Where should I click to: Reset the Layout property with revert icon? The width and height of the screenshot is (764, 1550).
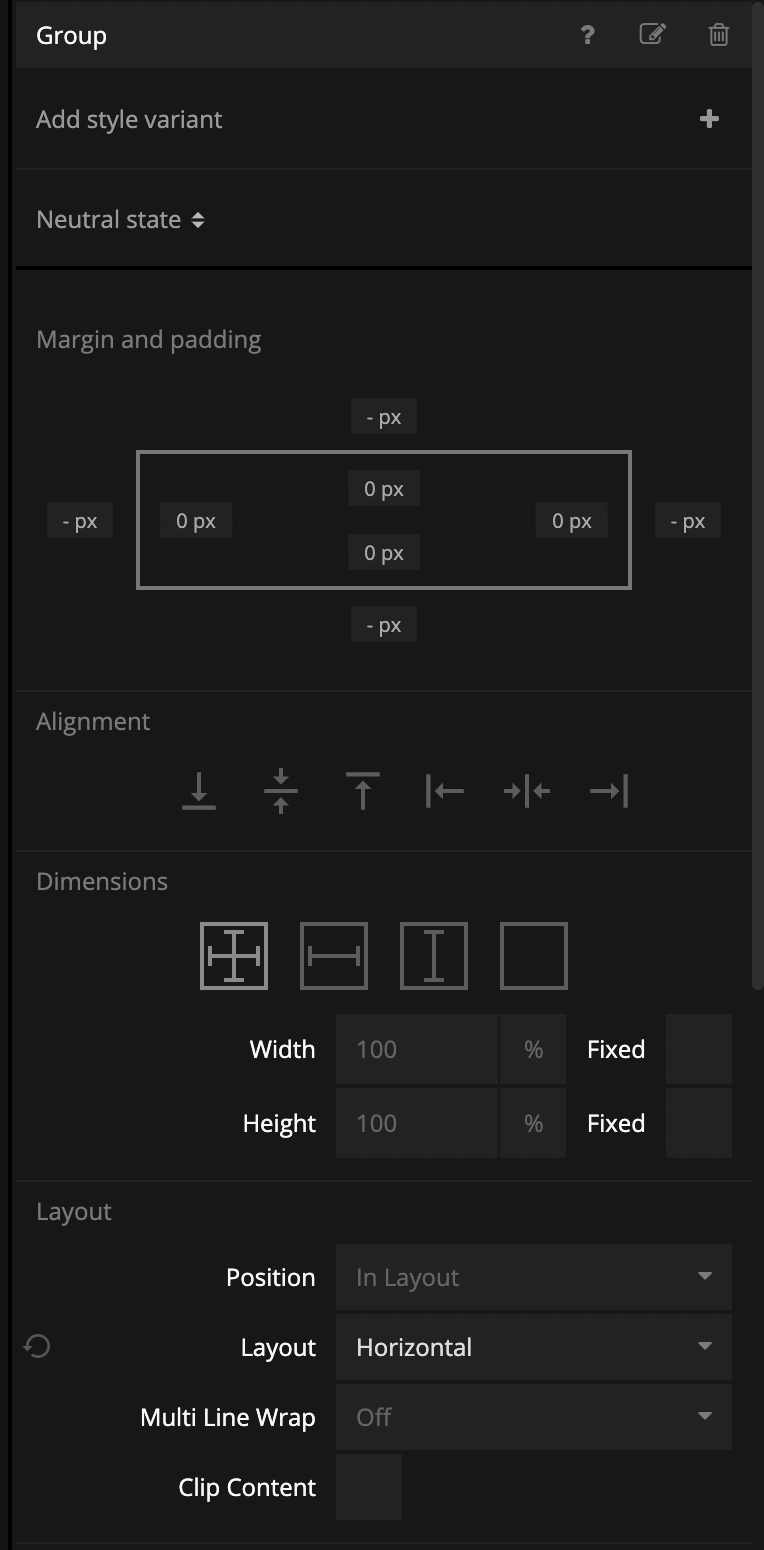click(x=37, y=1347)
